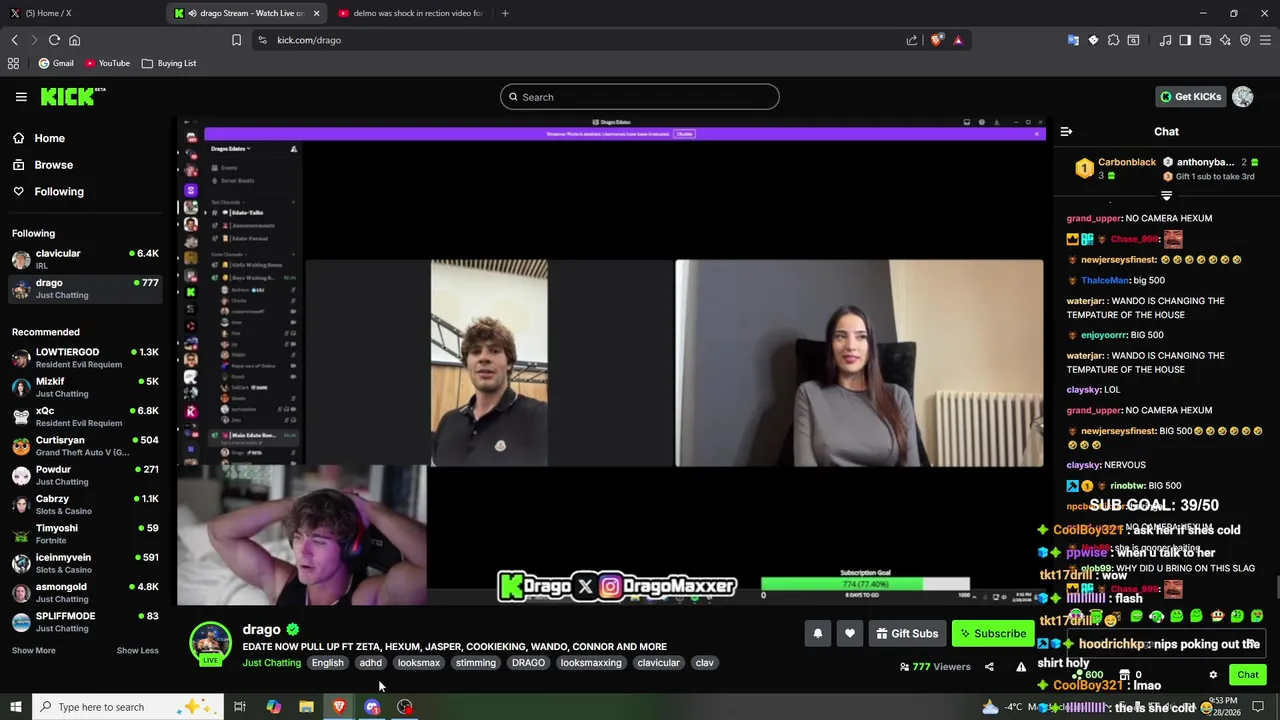Open YouTube bookmark

[x=107, y=63]
